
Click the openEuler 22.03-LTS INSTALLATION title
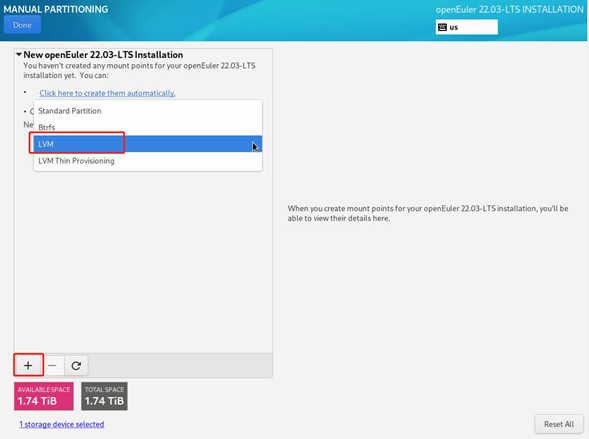[x=509, y=9]
